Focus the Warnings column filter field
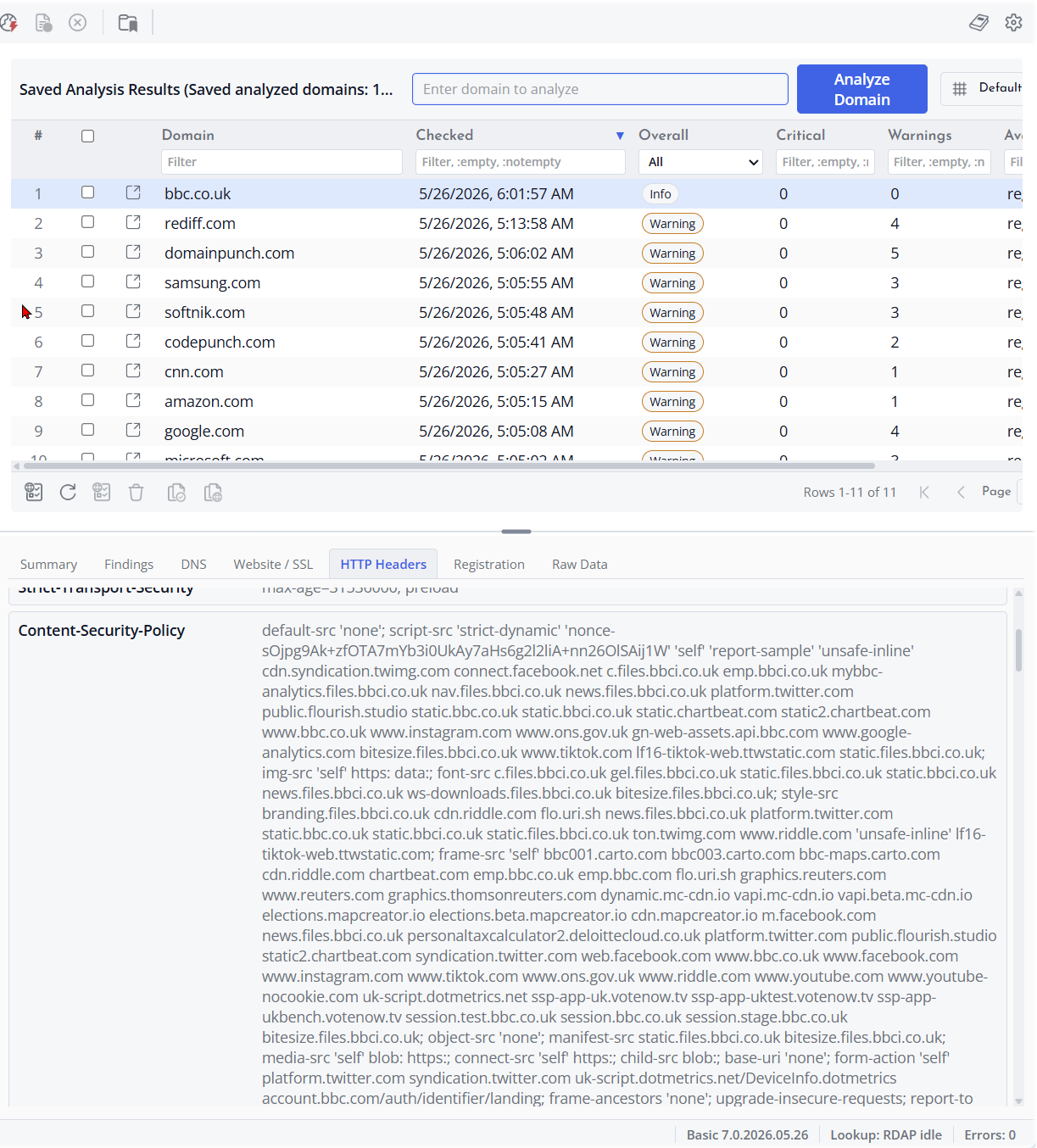The width and height of the screenshot is (1037, 1148). [x=939, y=162]
